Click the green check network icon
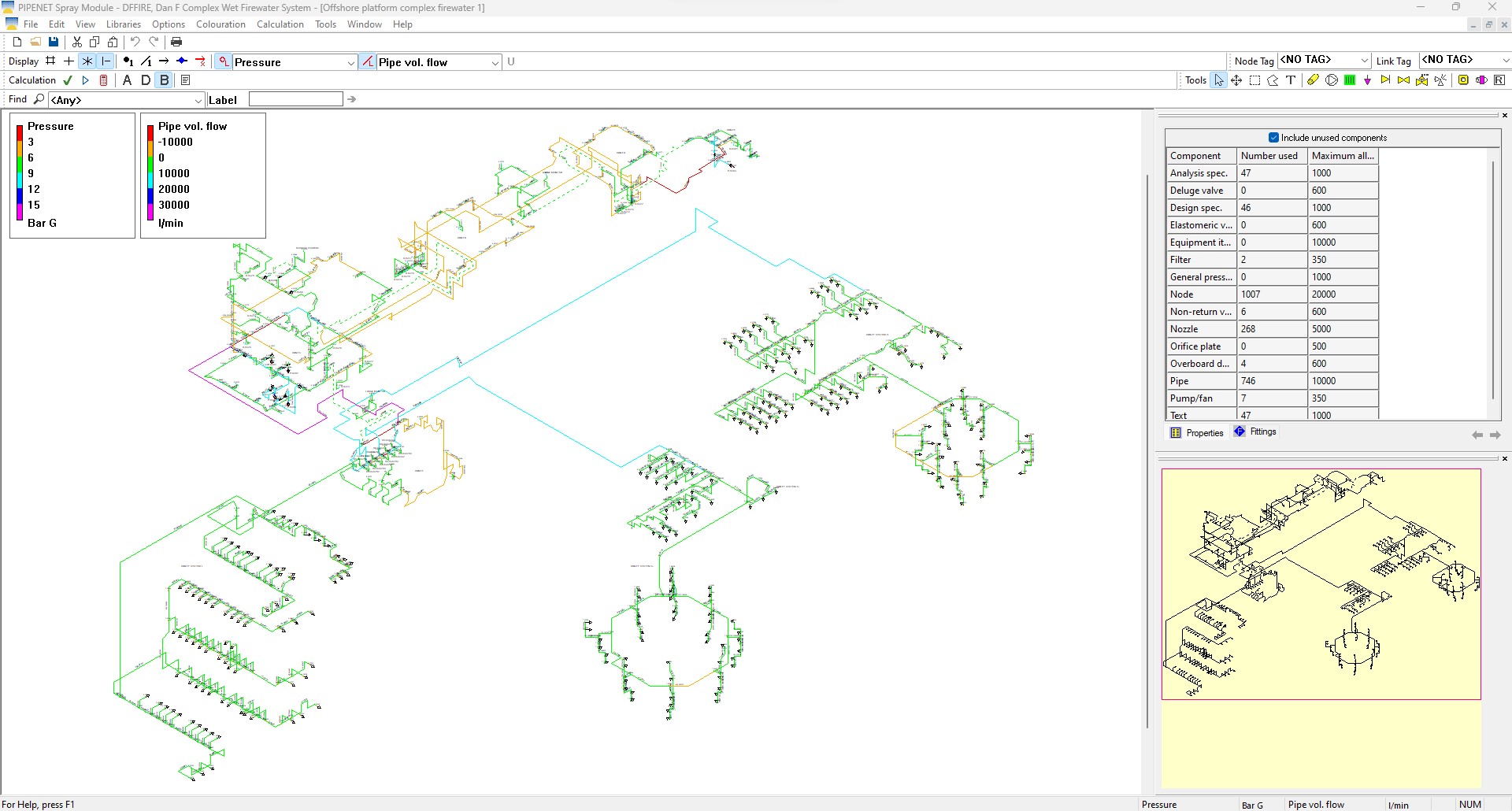This screenshot has width=1512, height=811. point(68,80)
